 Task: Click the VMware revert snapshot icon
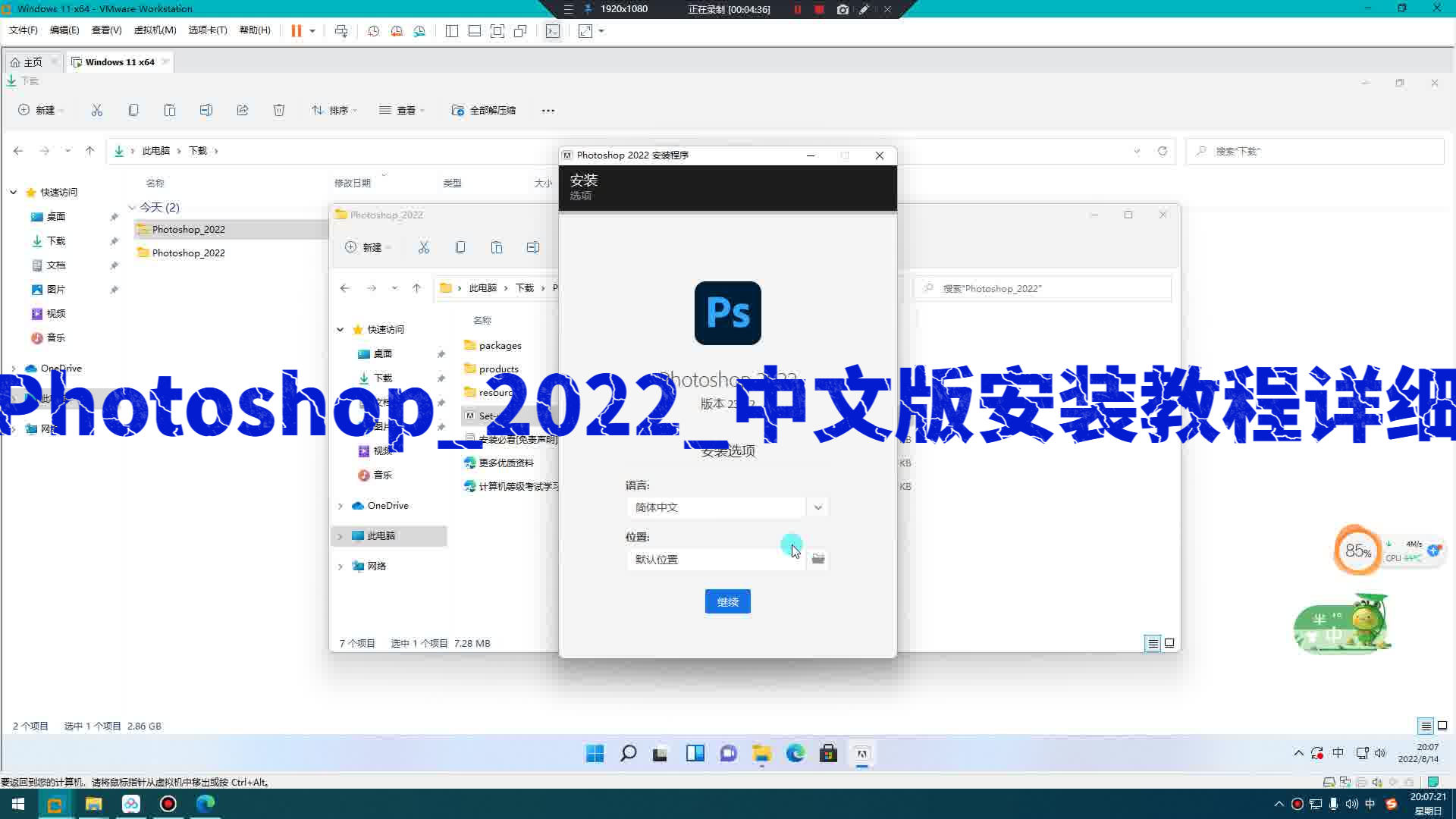click(x=397, y=31)
